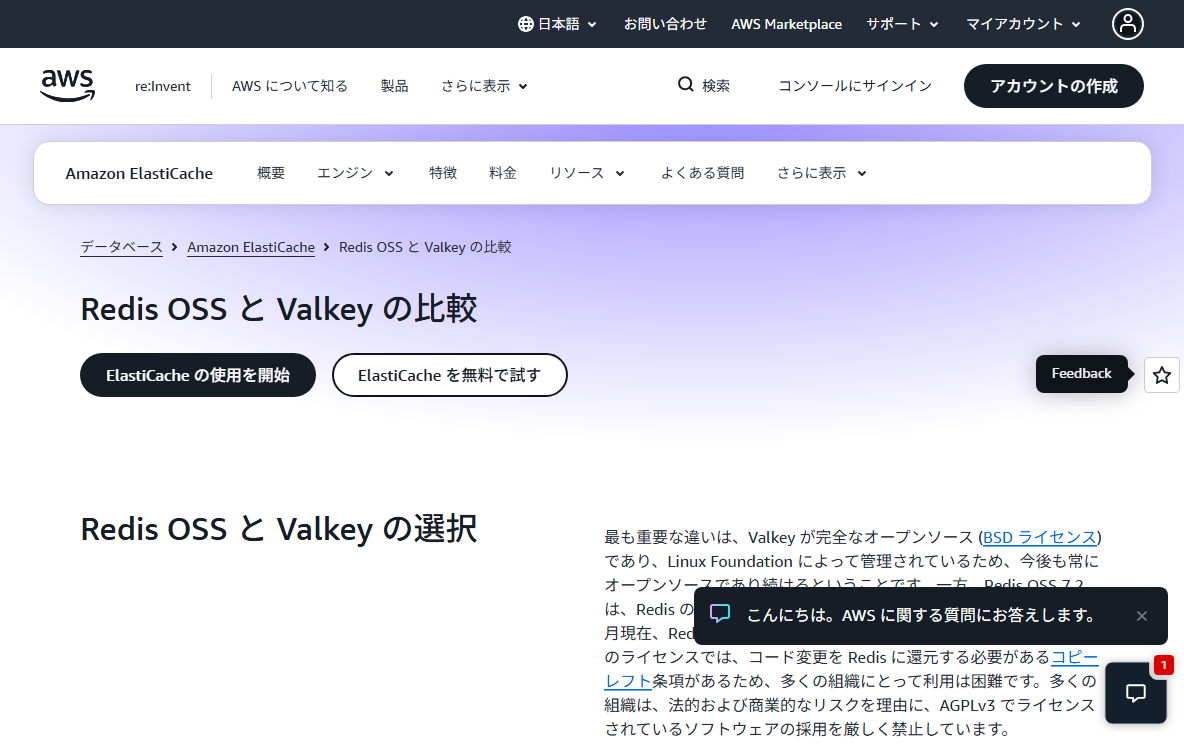Expand さらに表示 in ElastiCache nav bar

click(x=822, y=173)
